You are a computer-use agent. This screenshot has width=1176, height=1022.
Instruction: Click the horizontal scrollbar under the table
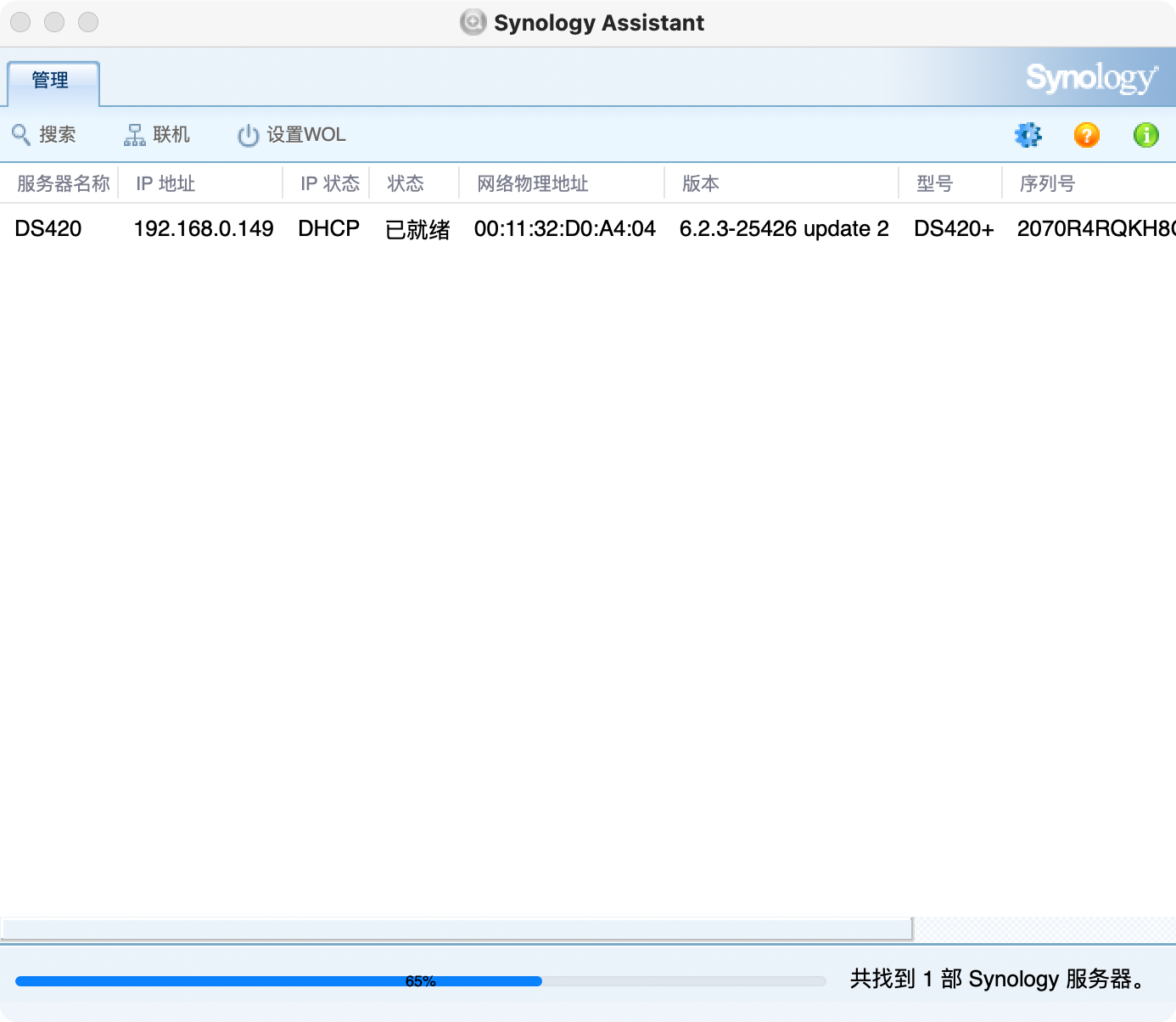(456, 929)
